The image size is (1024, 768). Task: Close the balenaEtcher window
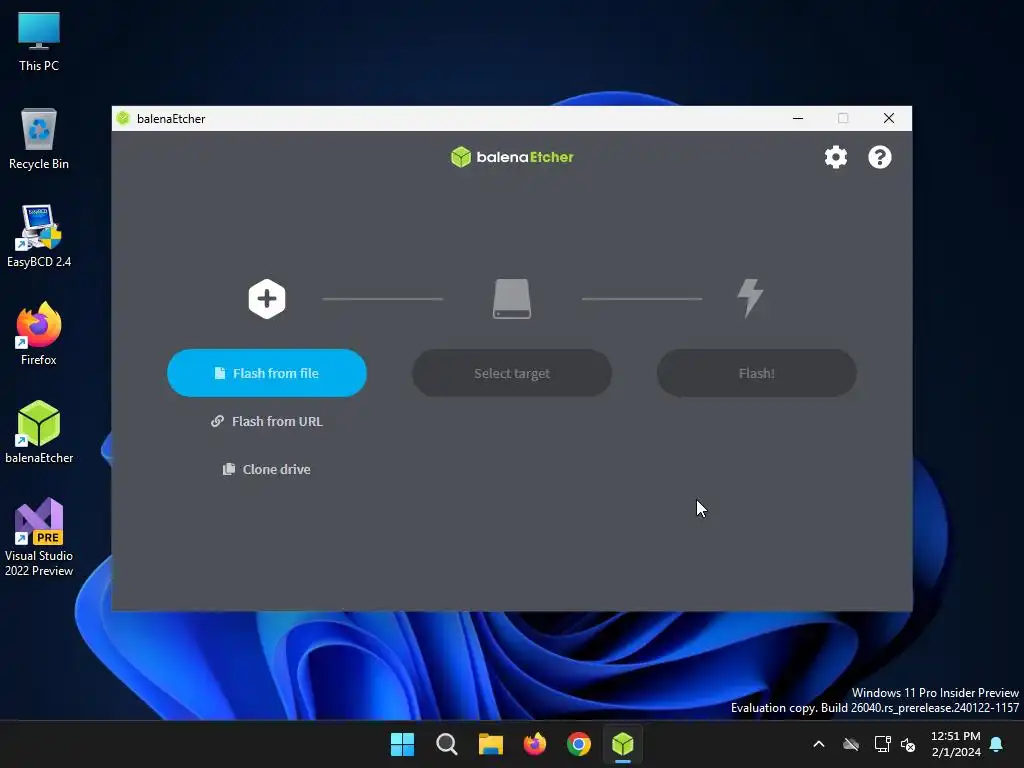click(x=889, y=118)
